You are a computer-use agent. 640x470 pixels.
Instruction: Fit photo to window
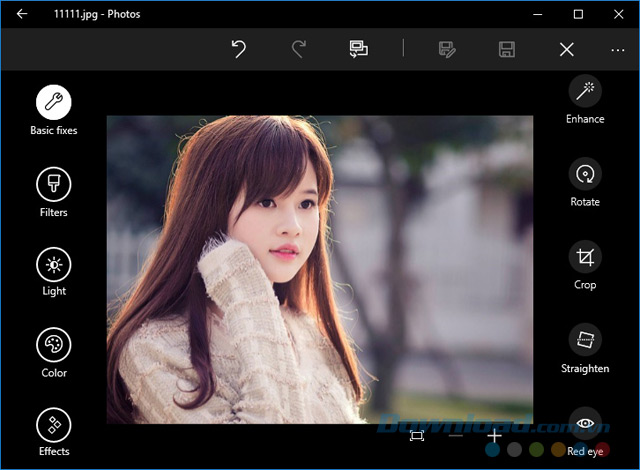point(417,436)
